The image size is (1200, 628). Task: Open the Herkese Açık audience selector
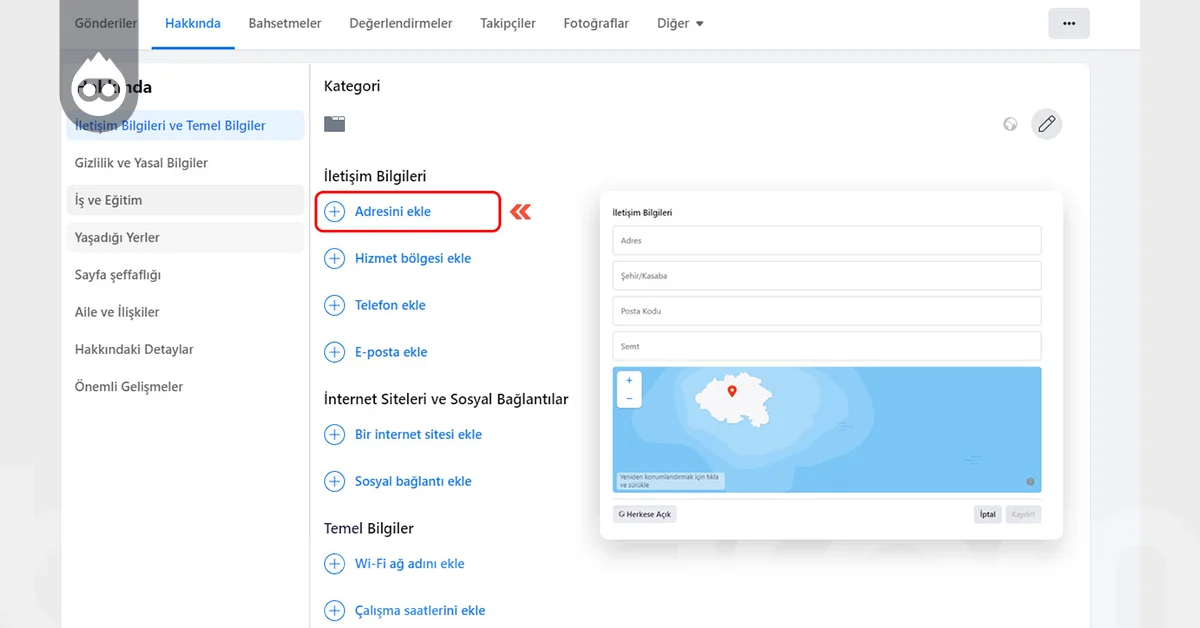pyautogui.click(x=644, y=513)
